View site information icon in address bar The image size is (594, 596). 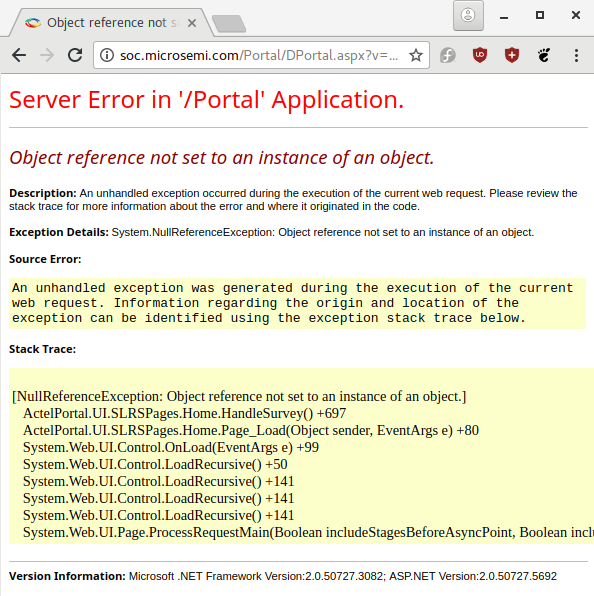(107, 55)
